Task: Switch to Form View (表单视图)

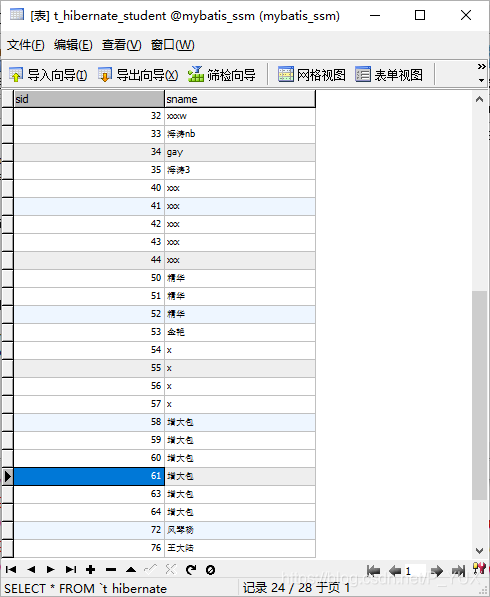Action: (x=389, y=75)
